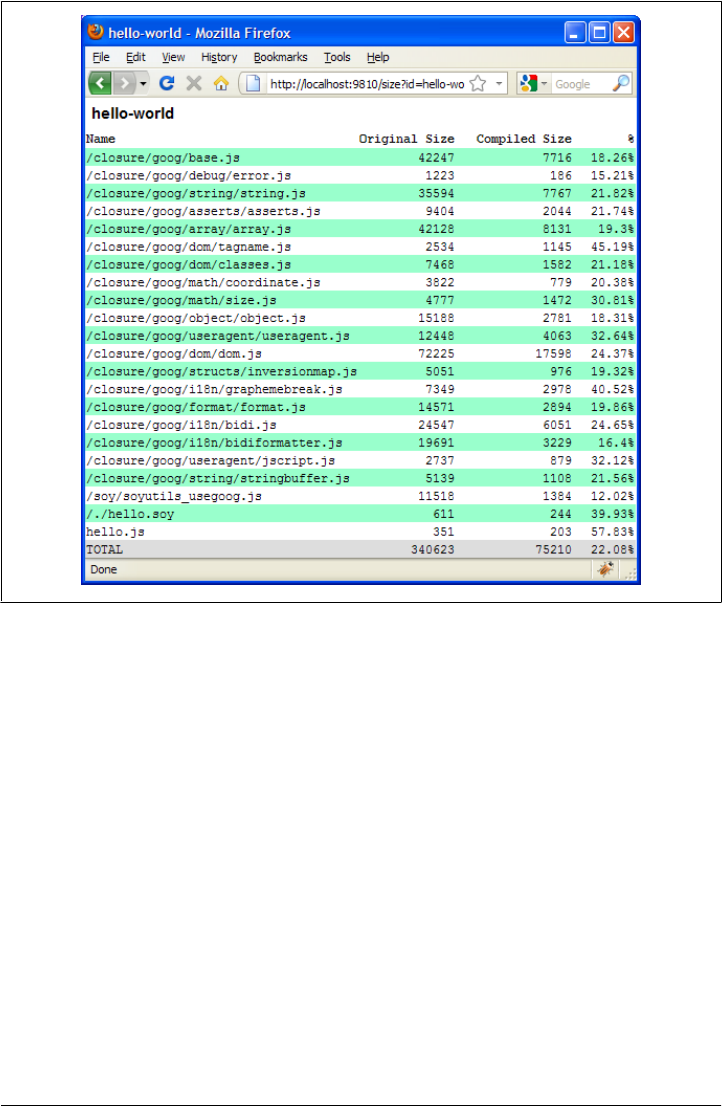
Task: Select /closure/goog/array/array.js file name
Action: click(x=188, y=229)
